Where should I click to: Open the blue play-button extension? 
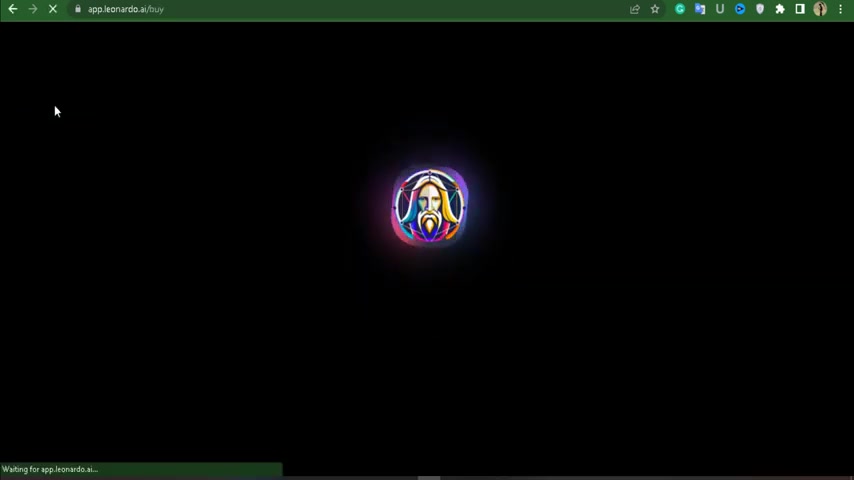point(740,9)
